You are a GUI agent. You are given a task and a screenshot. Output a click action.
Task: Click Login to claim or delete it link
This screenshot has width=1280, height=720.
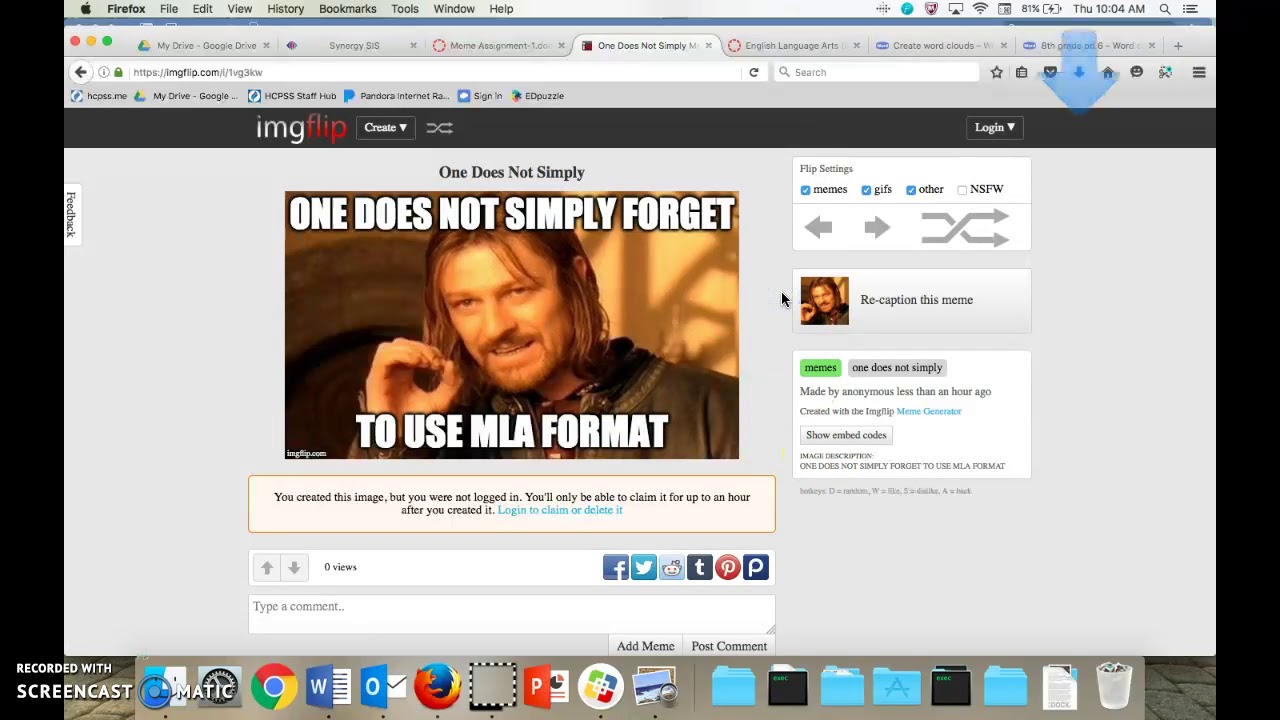[560, 510]
